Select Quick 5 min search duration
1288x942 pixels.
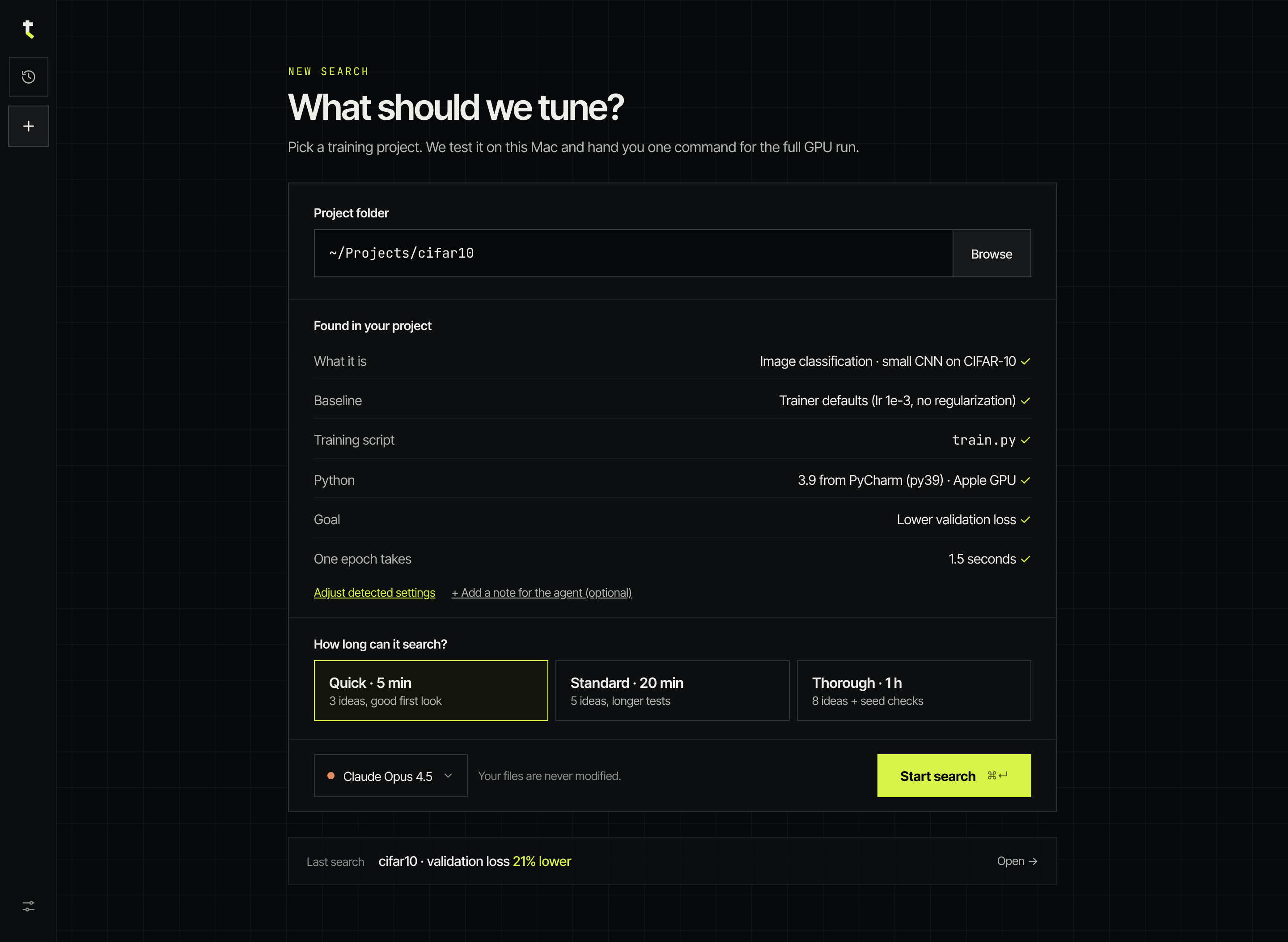431,691
